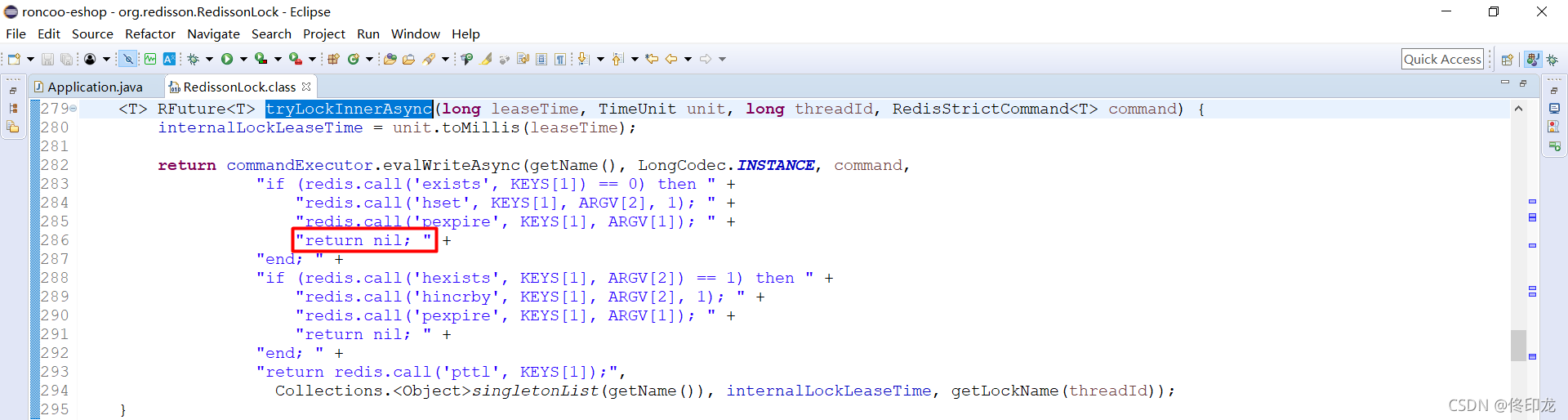Click the green Run button
The width and height of the screenshot is (1568, 420).
click(227, 59)
